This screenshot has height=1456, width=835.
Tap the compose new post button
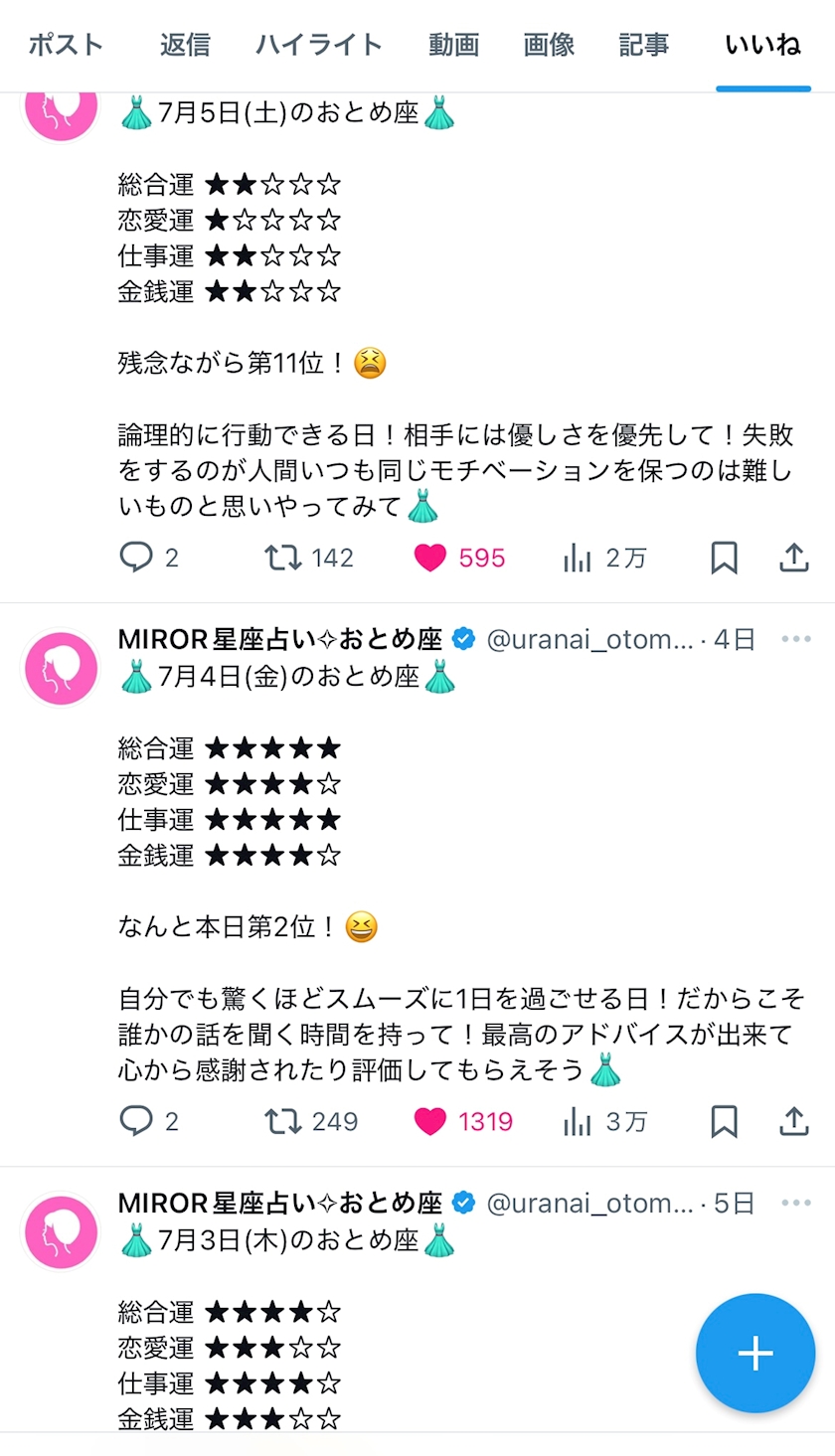[x=755, y=1353]
